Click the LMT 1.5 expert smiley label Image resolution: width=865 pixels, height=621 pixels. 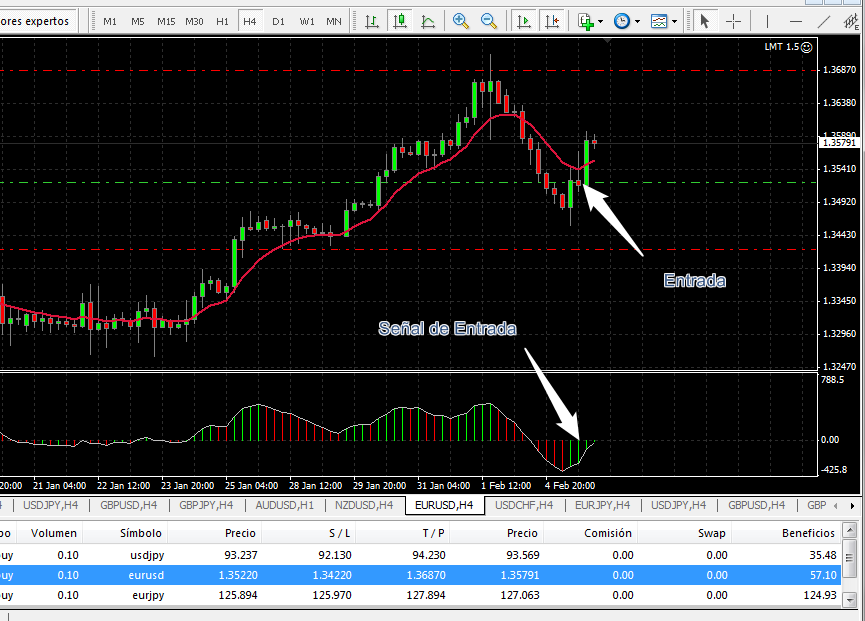pos(788,47)
